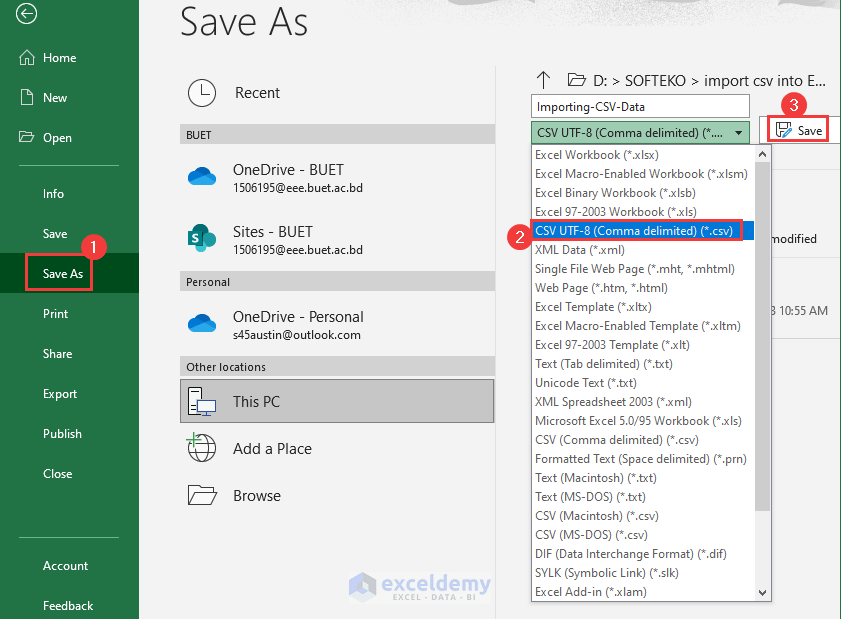Select CSV UTF-8 (Comma delimited) format
Viewport: 841px width, 619px height.
[x=637, y=230]
